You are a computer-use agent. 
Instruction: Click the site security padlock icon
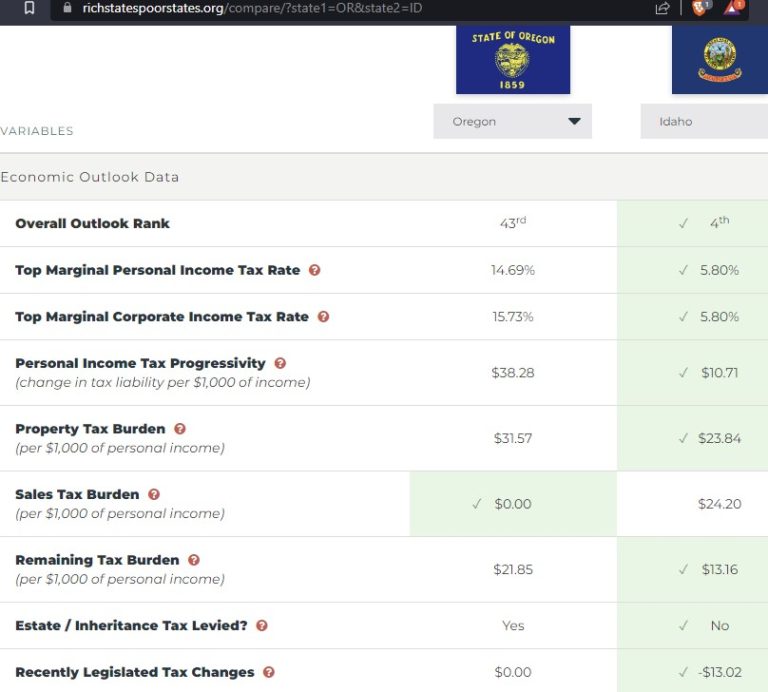click(68, 8)
